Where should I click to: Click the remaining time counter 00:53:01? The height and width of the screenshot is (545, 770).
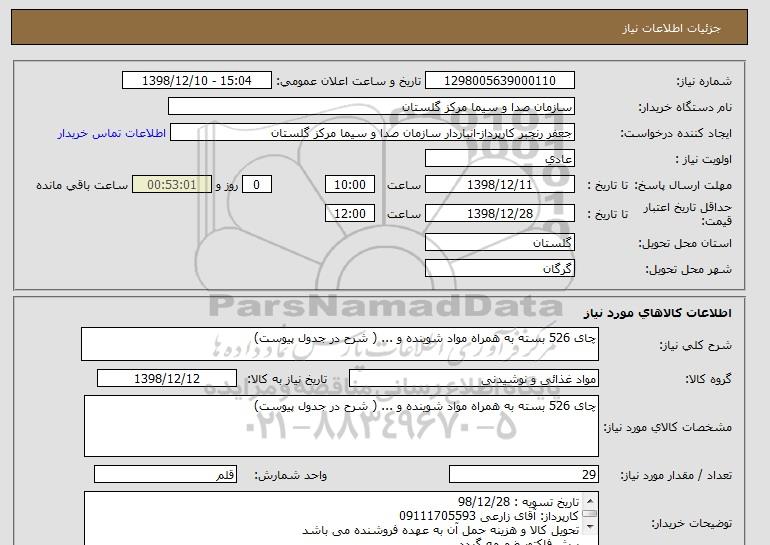point(172,185)
